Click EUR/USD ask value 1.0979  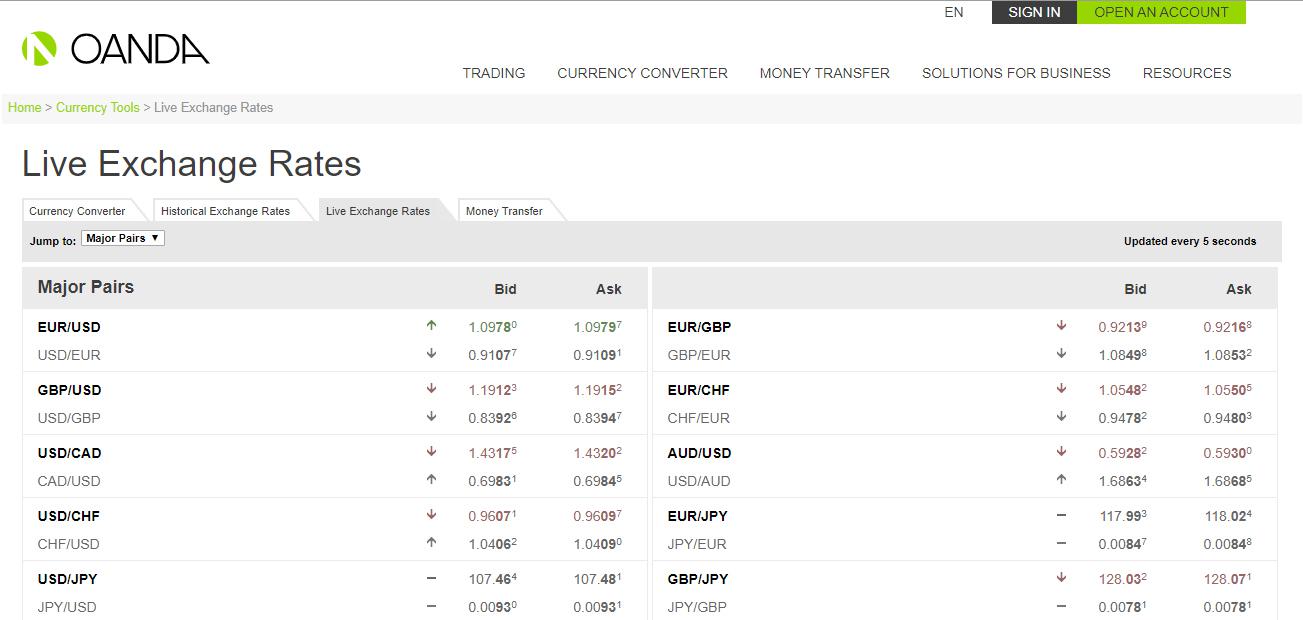point(598,326)
